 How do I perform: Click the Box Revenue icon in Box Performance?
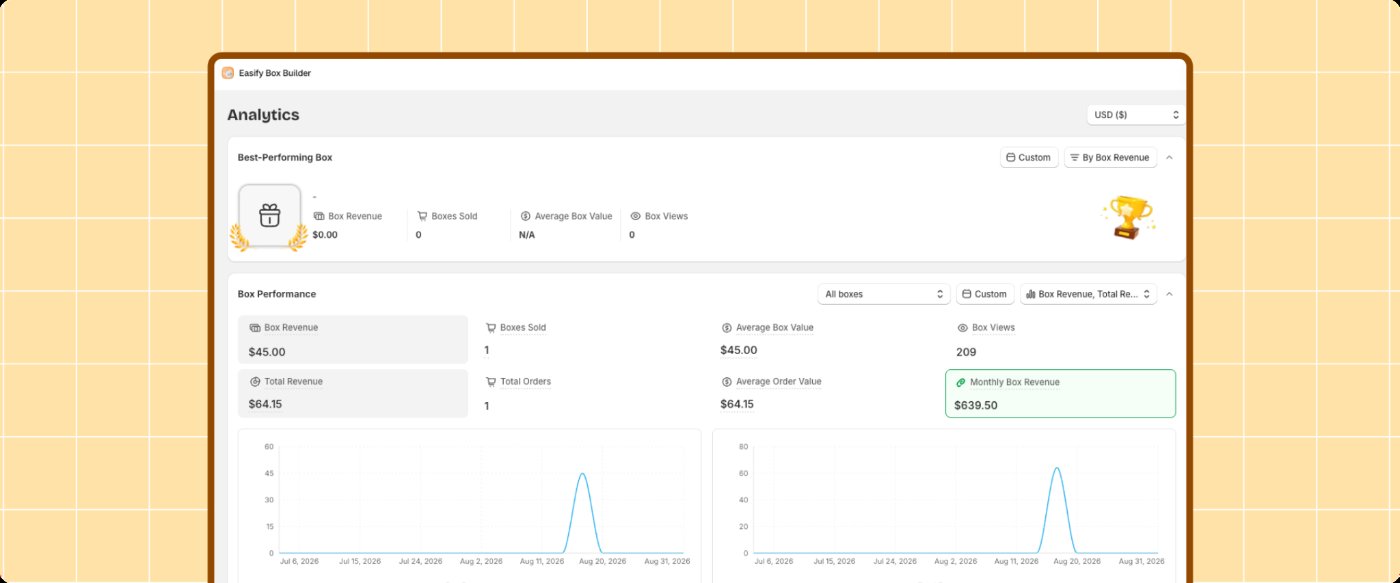[x=255, y=328]
